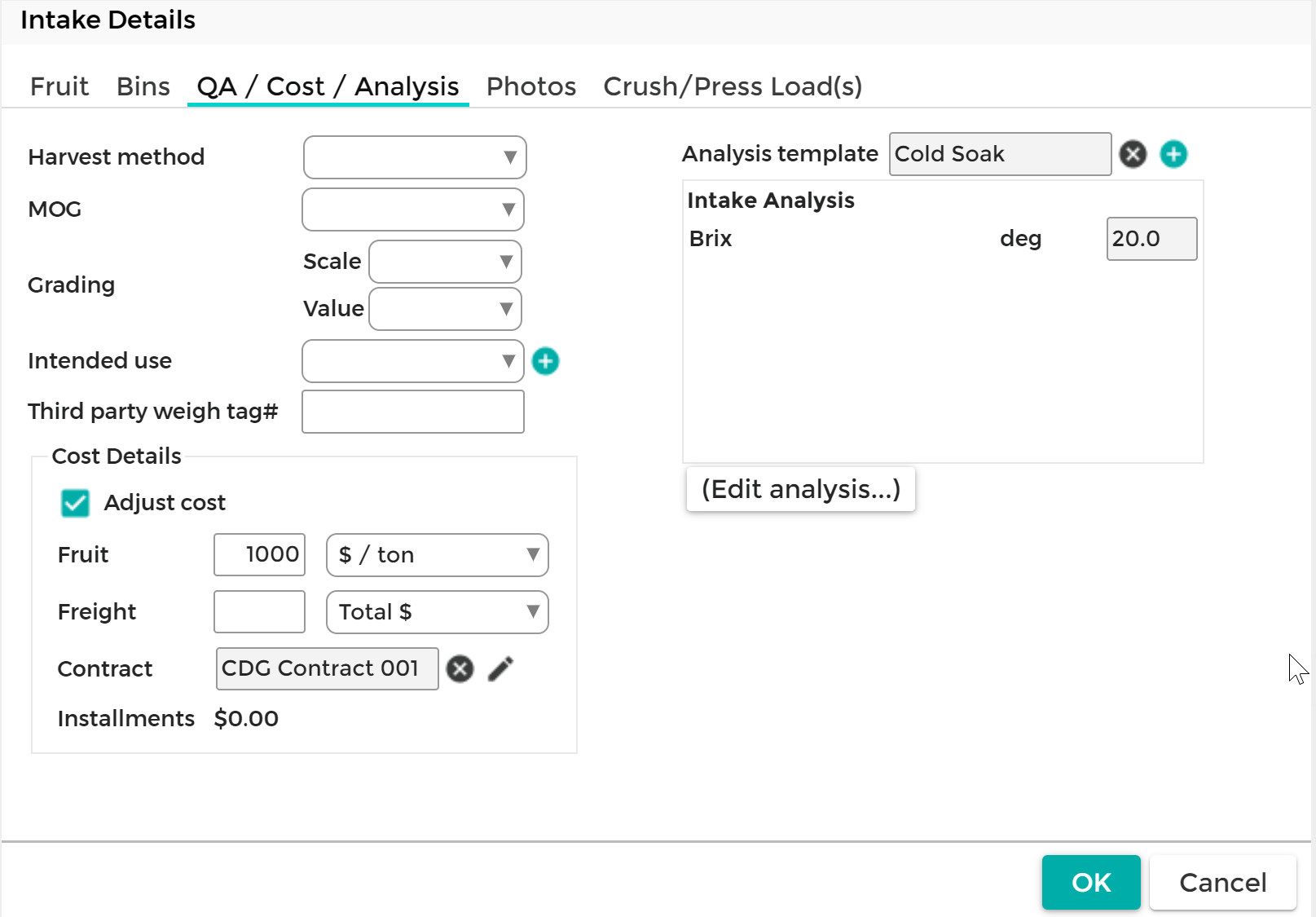
Task: Open the Harvest method dropdown
Action: tap(415, 157)
